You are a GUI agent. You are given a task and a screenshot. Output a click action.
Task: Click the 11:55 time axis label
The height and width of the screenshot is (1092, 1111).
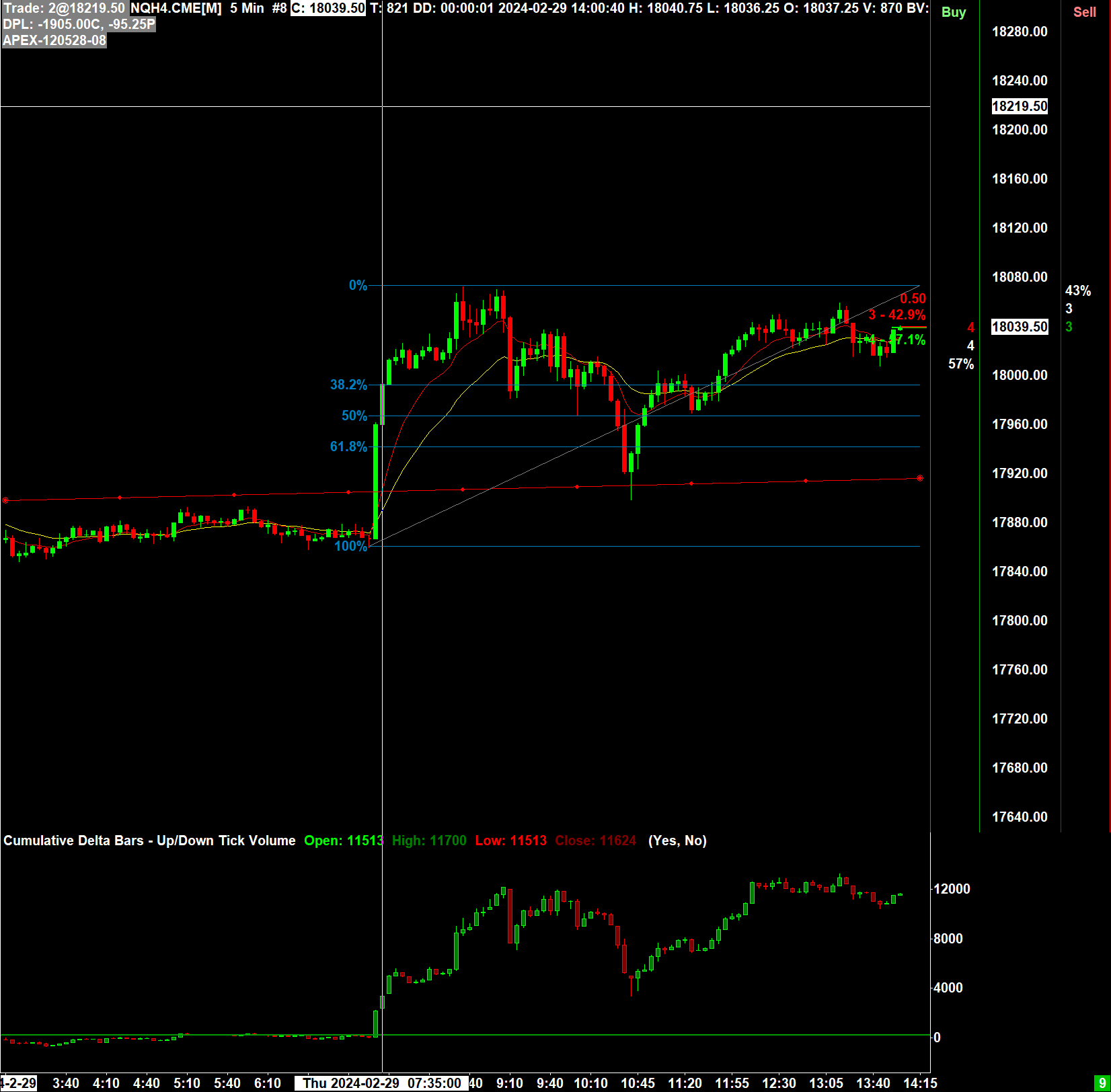click(x=732, y=1083)
